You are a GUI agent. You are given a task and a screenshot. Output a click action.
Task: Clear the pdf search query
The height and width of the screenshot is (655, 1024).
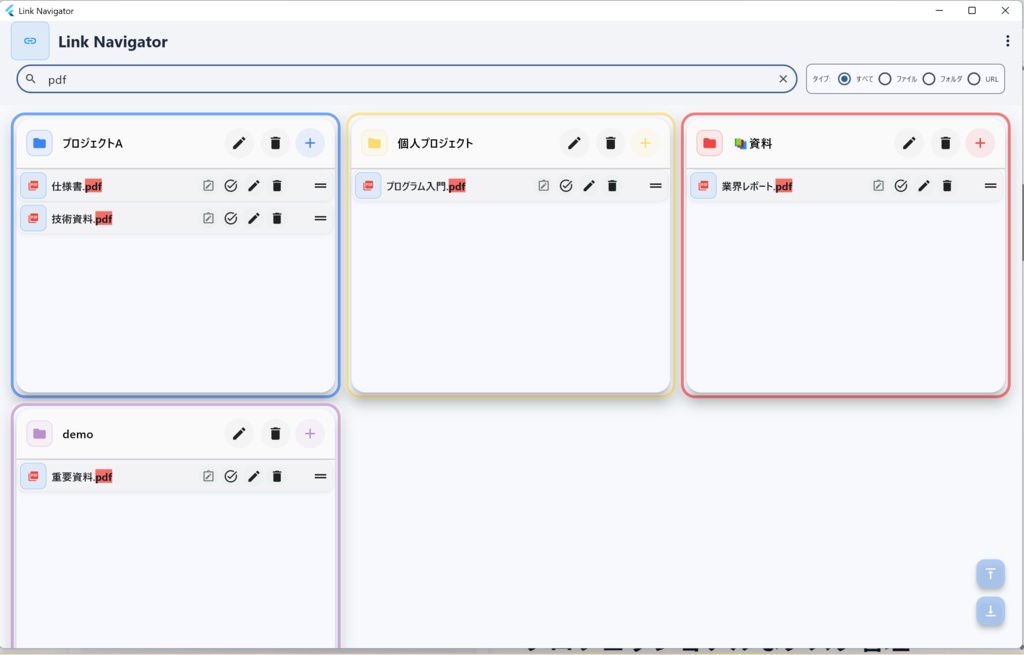click(783, 78)
